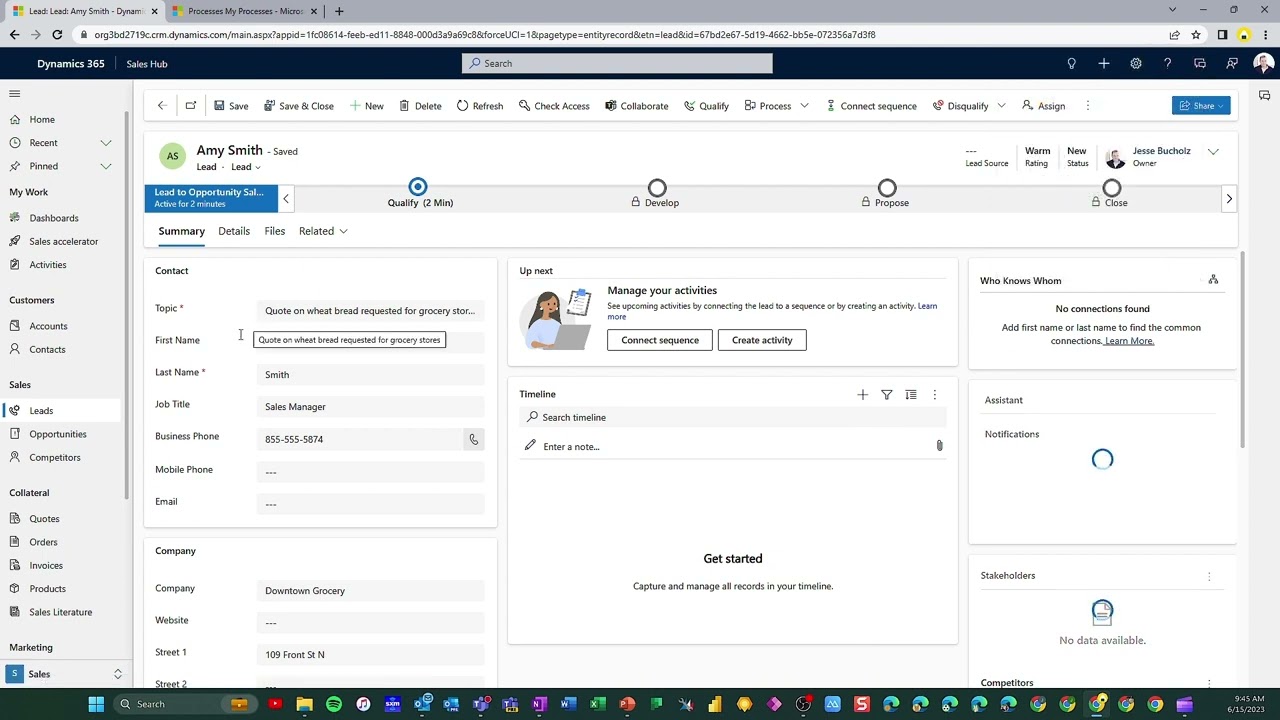Click the Last Name field Smith
The image size is (1280, 720).
(x=370, y=375)
